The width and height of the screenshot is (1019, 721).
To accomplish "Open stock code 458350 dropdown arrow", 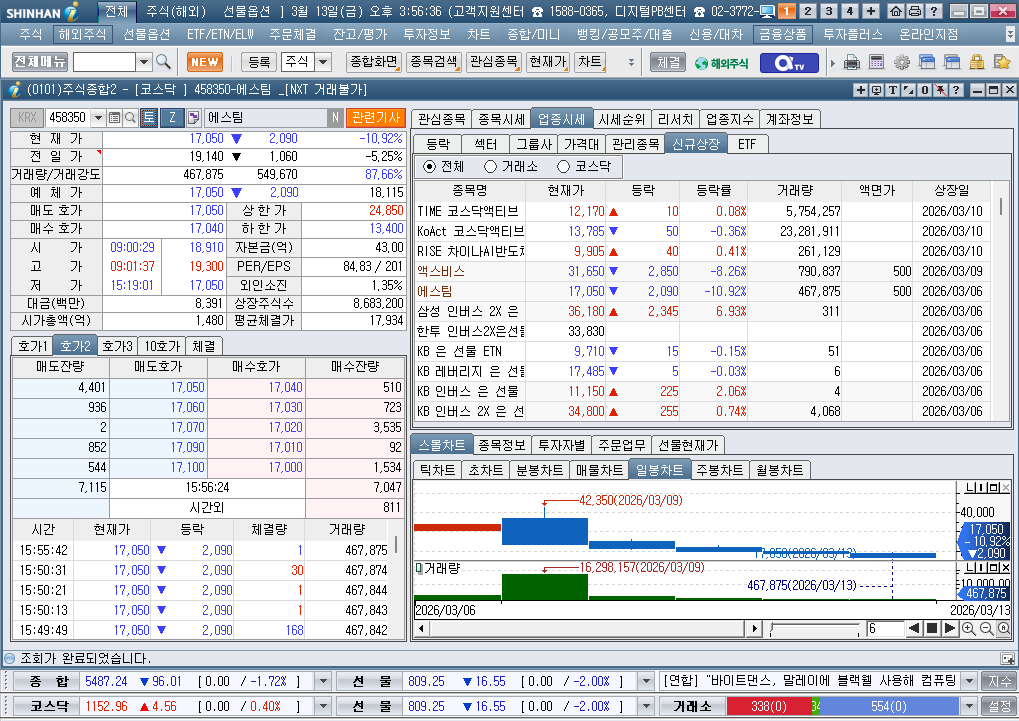I will pos(98,118).
